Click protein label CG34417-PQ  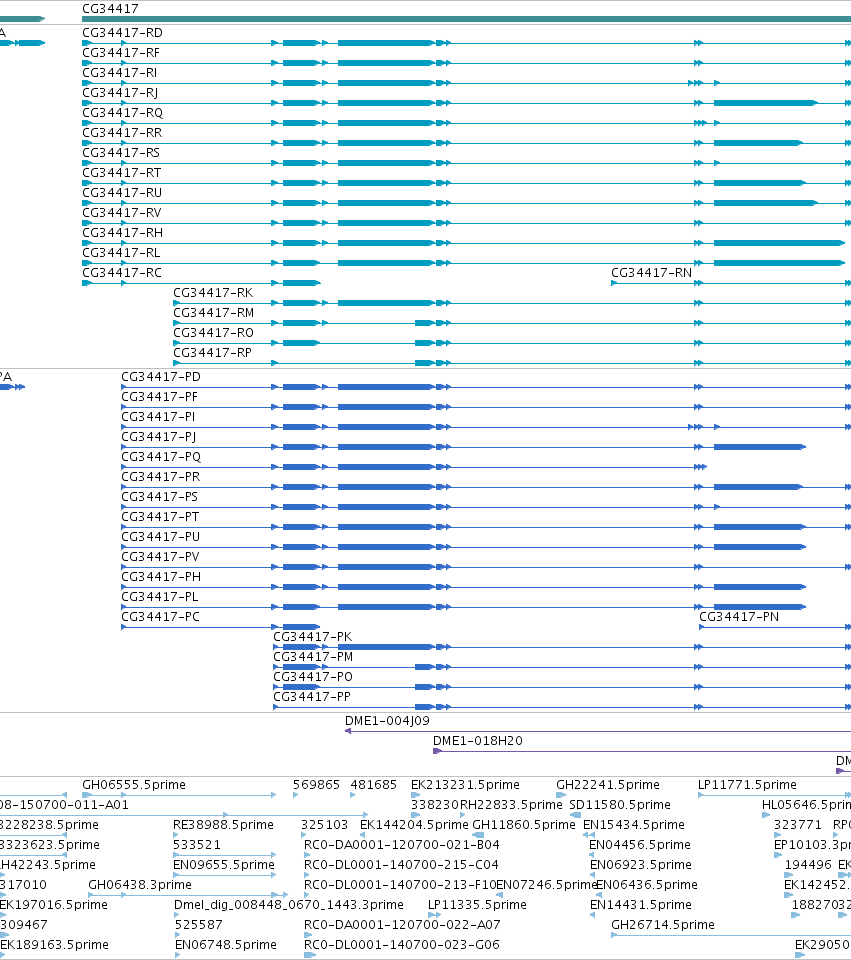[161, 457]
